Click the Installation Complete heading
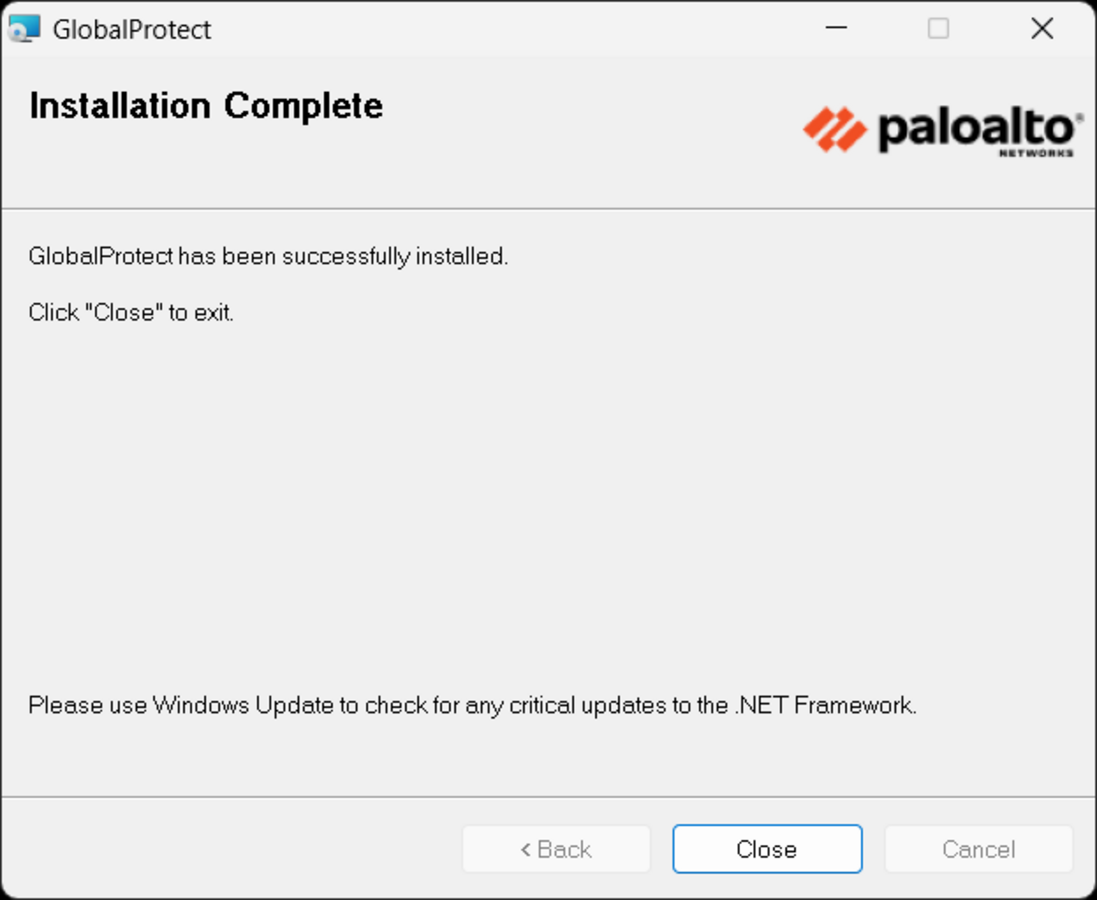This screenshot has height=900, width=1097. [x=206, y=106]
